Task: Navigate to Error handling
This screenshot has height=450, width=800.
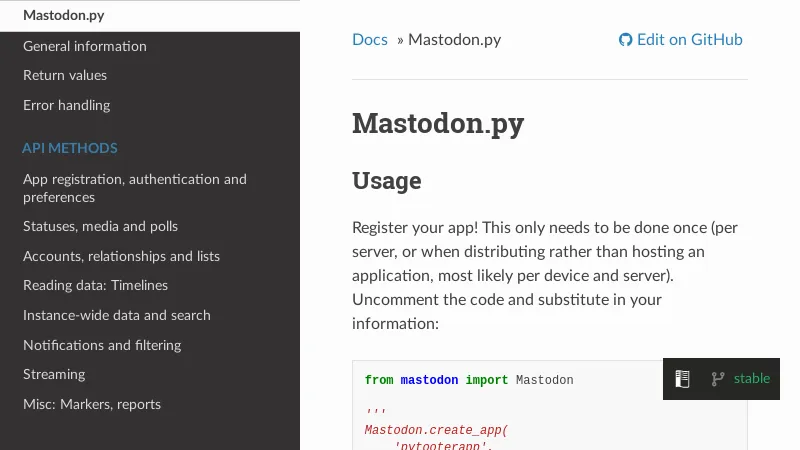Action: click(x=67, y=105)
